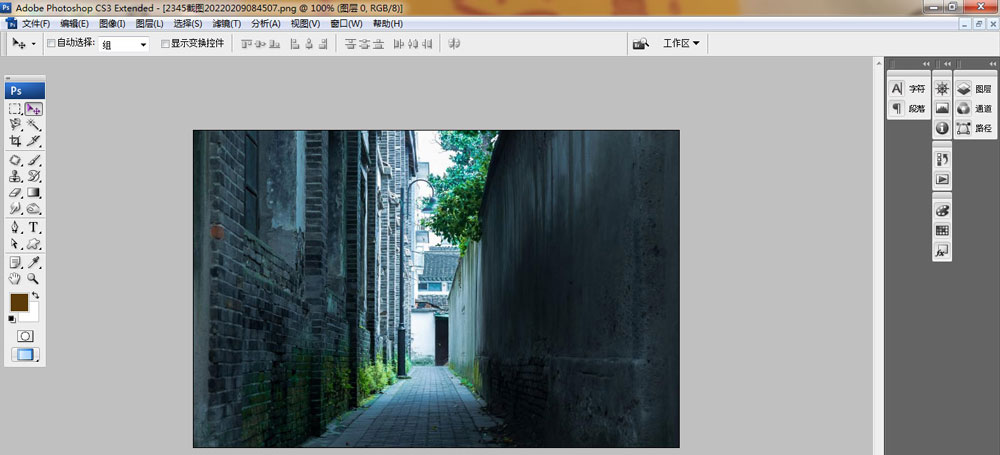Open the 编辑(E) menu

(74, 24)
